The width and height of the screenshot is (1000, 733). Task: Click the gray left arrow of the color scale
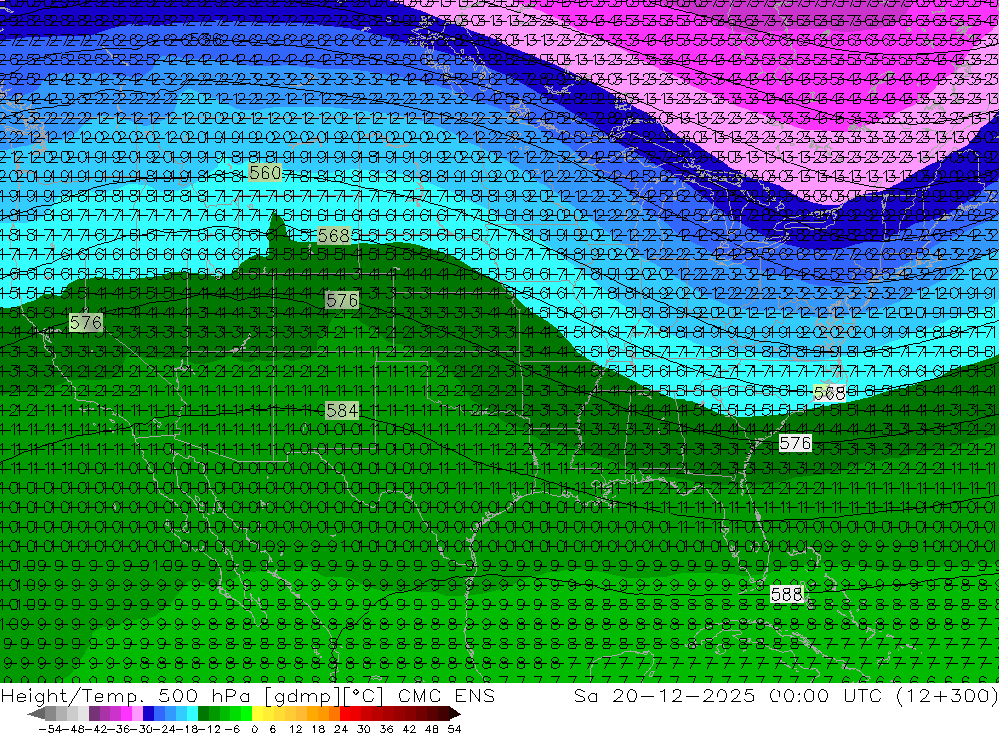(36, 713)
